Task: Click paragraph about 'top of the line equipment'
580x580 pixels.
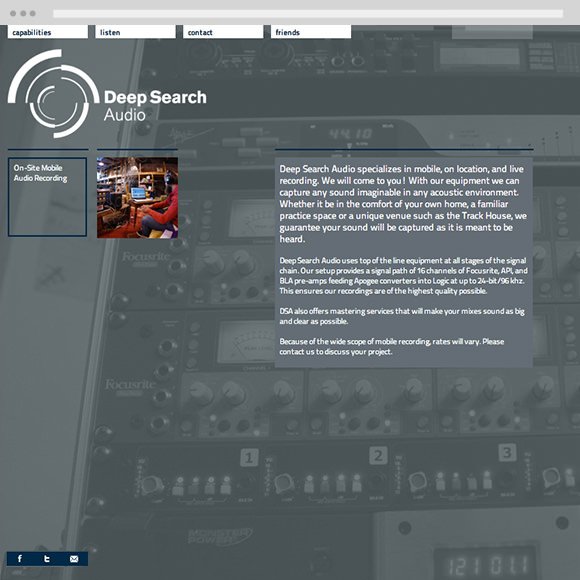Action: 403,276
